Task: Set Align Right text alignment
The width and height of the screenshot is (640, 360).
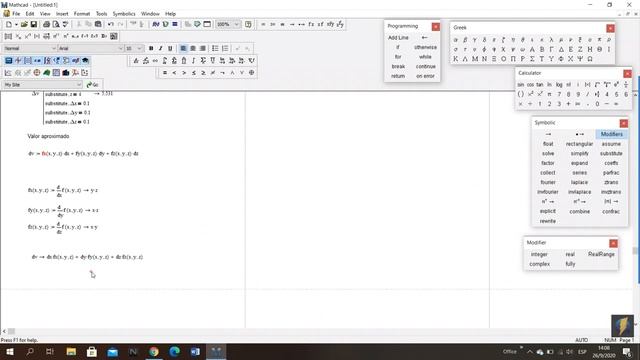Action: point(202,48)
